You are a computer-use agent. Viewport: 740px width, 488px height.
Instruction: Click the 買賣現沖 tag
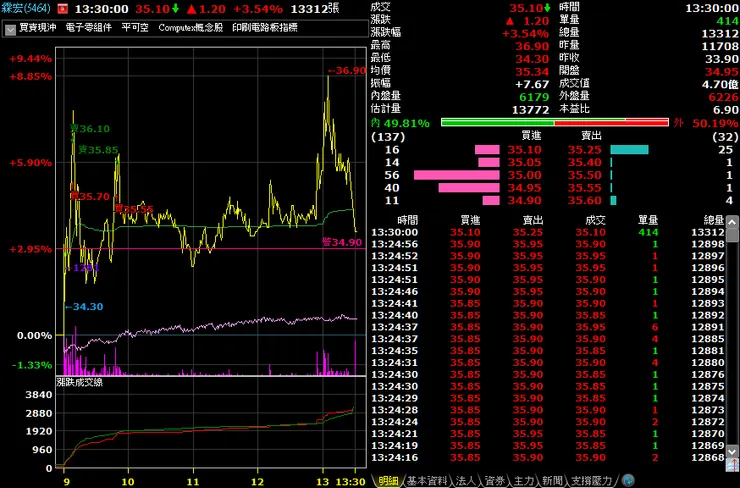[x=38, y=28]
